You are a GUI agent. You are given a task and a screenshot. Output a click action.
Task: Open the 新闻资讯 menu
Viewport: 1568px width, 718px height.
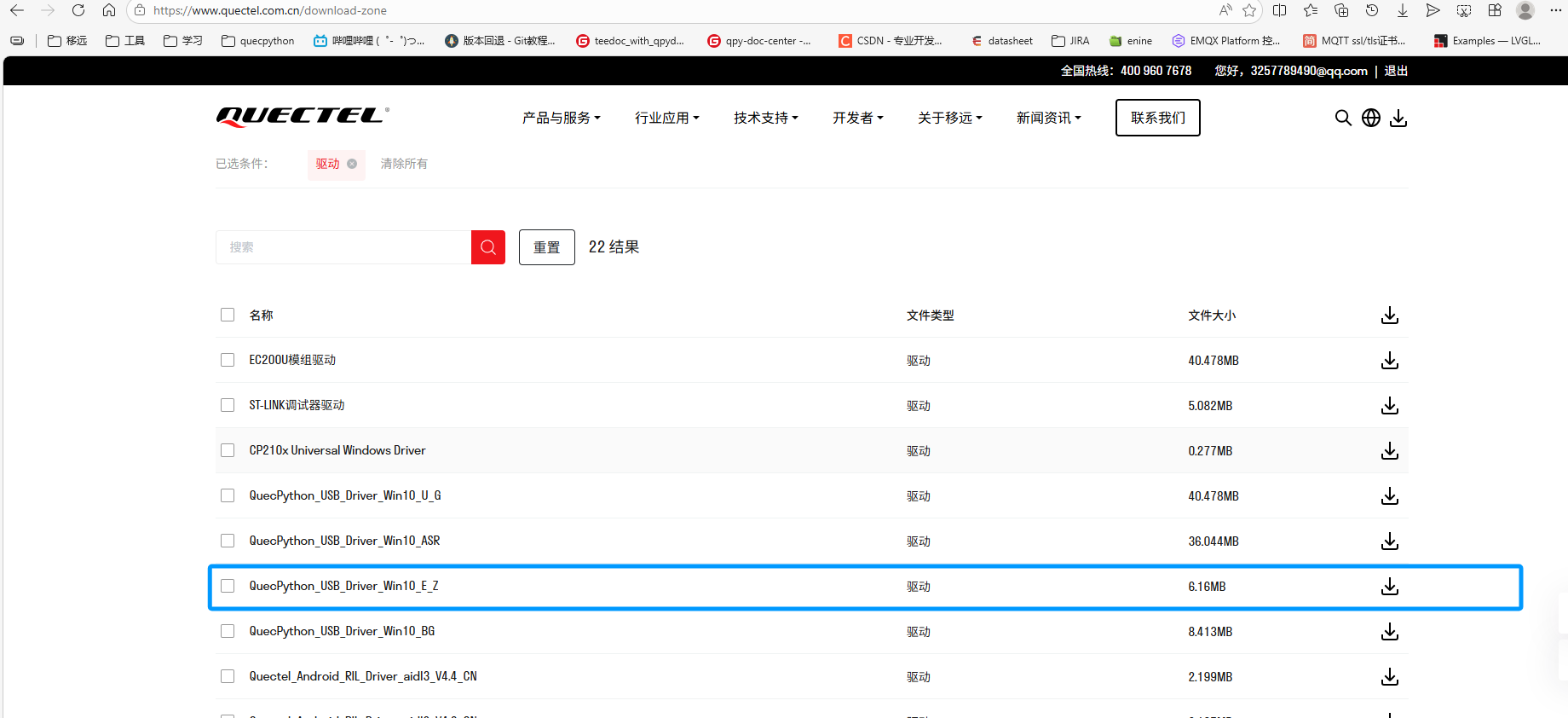tap(1049, 118)
